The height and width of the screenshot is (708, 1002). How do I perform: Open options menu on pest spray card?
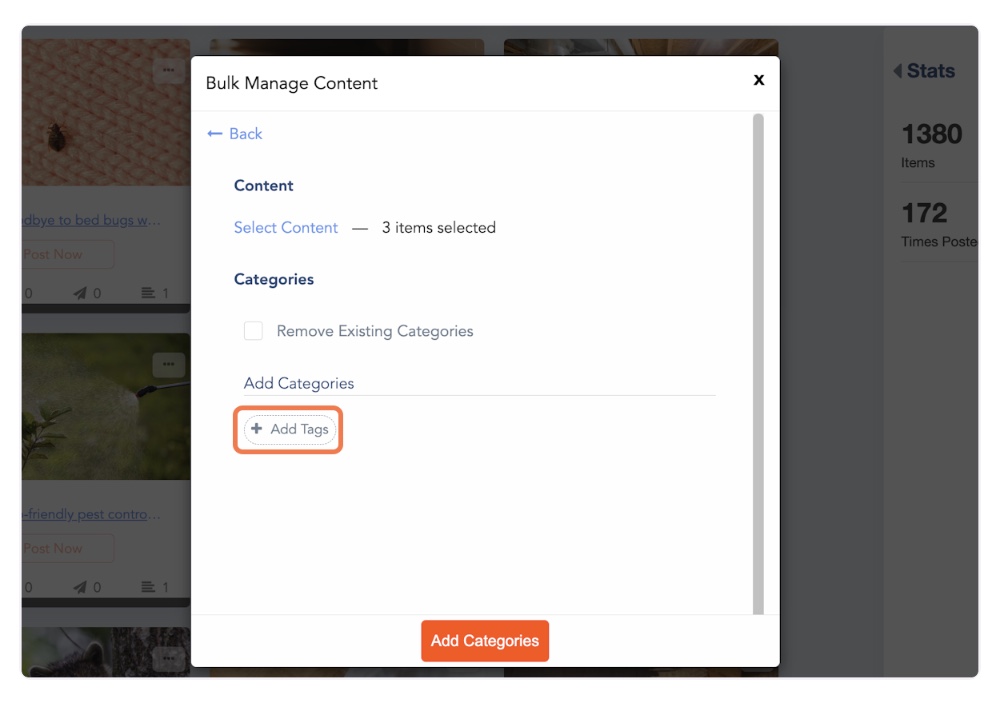(x=167, y=364)
